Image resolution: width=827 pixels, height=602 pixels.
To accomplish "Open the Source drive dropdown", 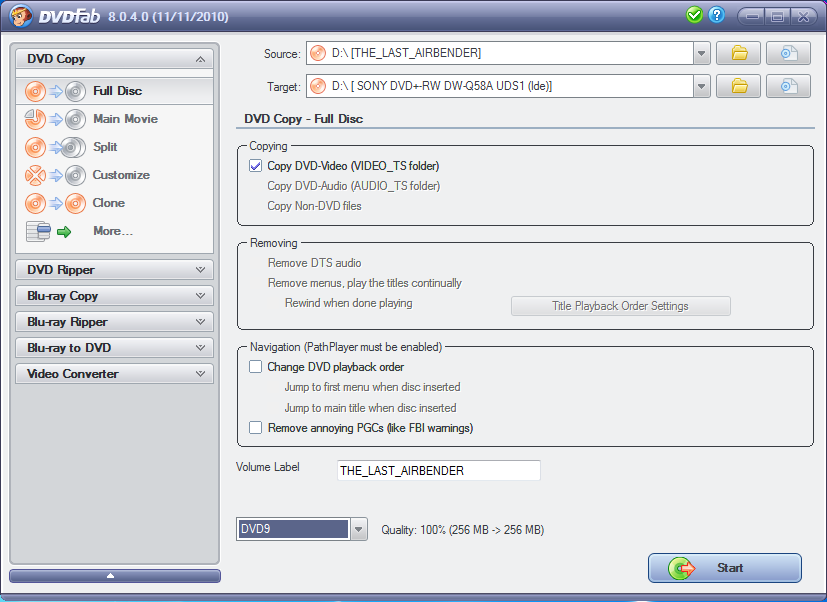I will coord(701,53).
